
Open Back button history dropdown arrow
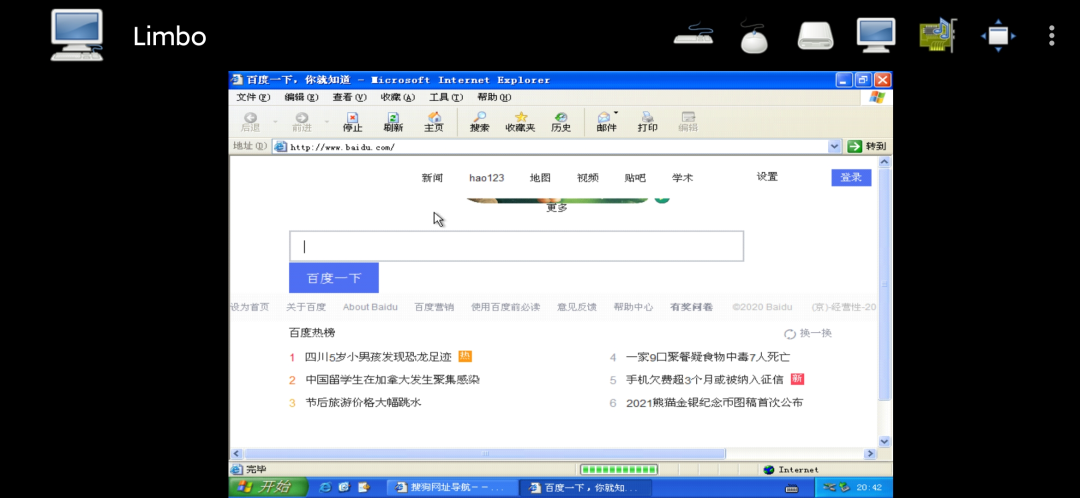point(275,122)
